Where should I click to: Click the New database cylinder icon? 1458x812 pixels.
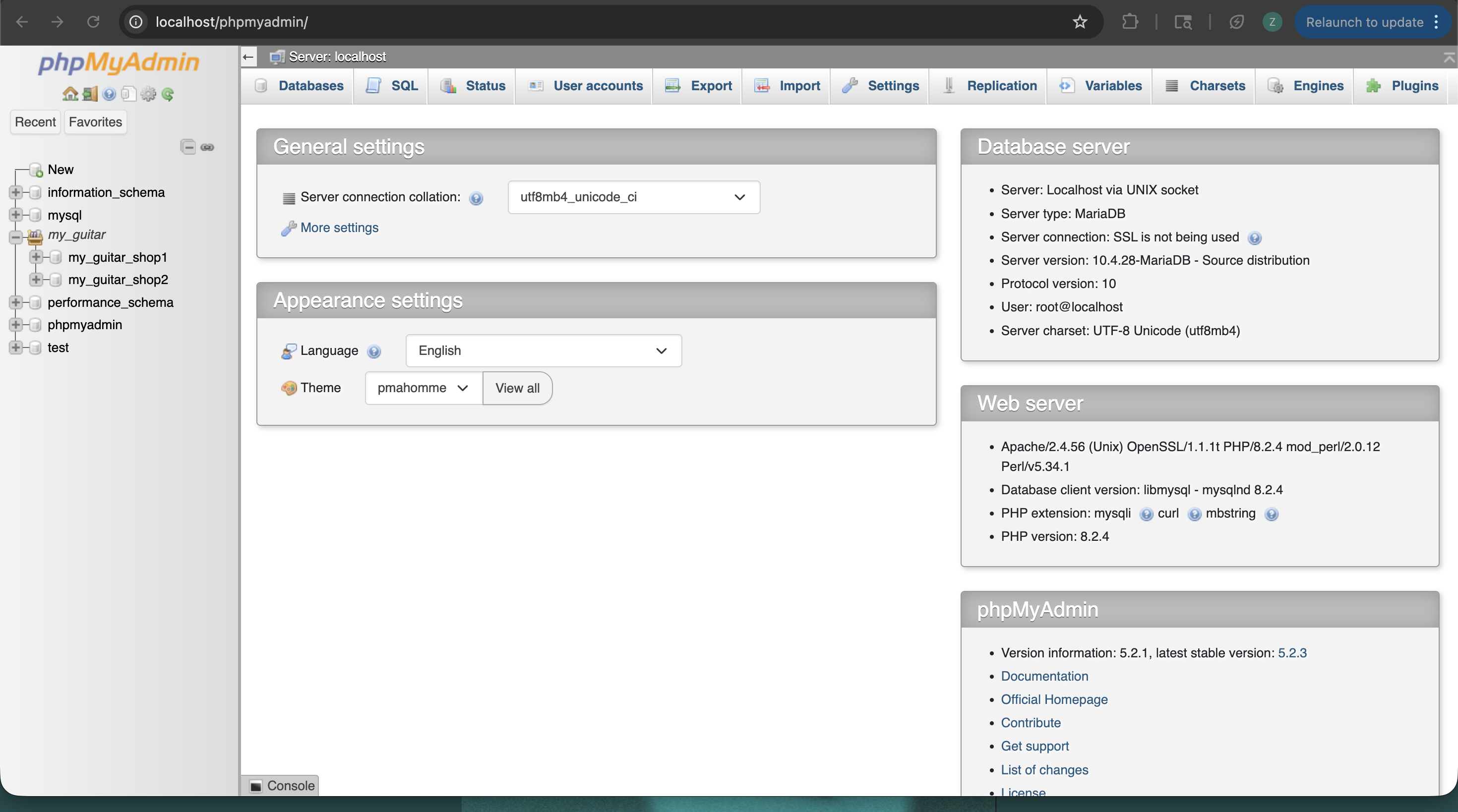36,170
